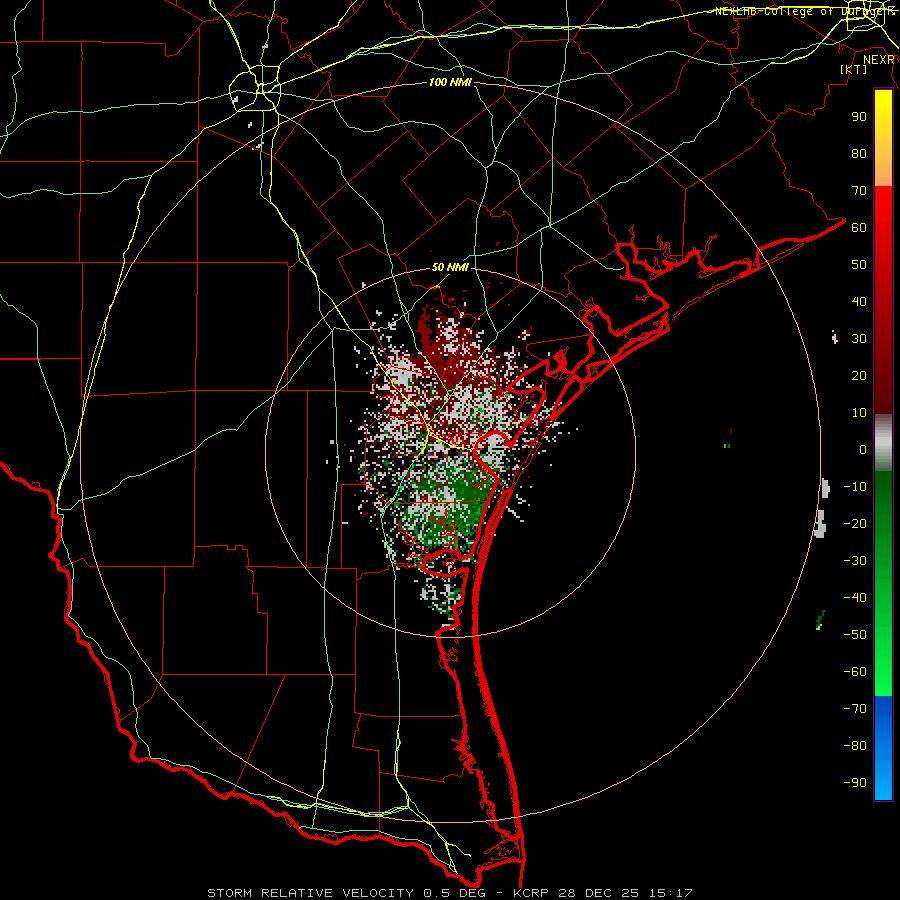This screenshot has height=900, width=900.
Task: Click the "70" value on the velocity scale
Action: click(x=859, y=191)
